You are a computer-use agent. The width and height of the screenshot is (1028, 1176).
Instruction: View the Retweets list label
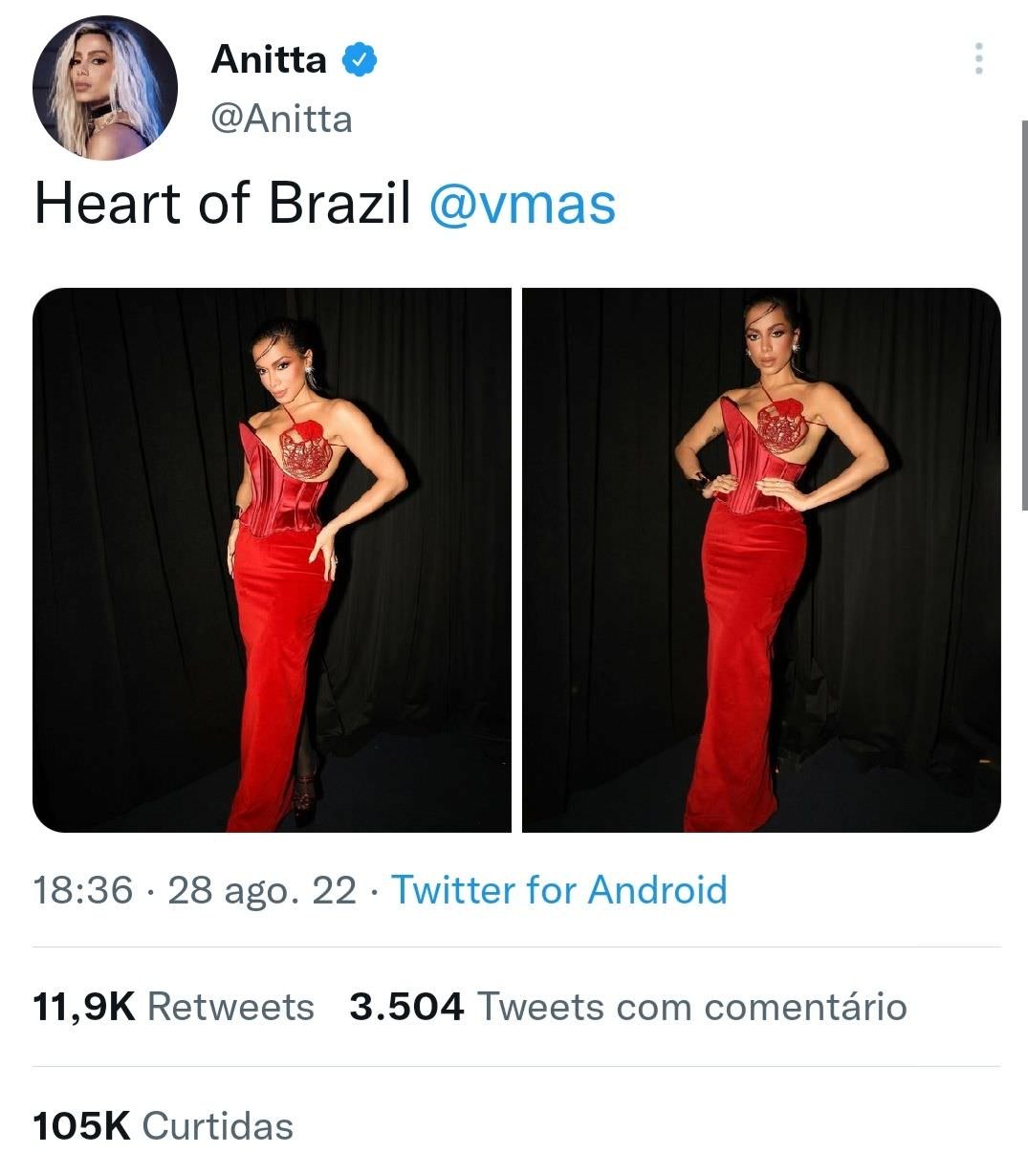(231, 1007)
